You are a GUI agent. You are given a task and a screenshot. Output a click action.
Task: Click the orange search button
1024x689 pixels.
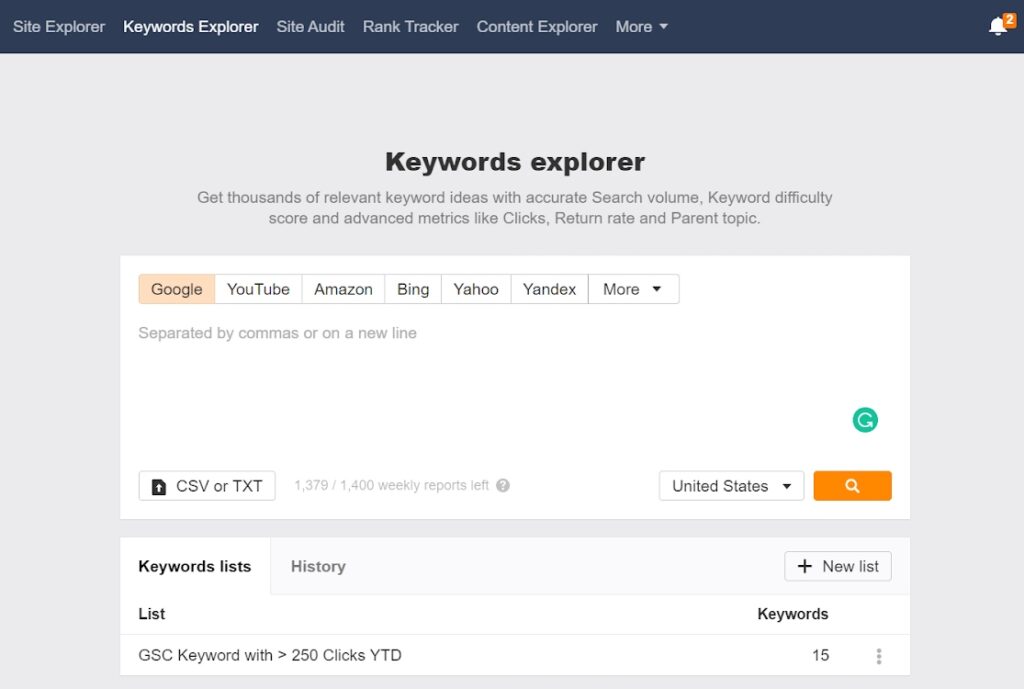[852, 486]
